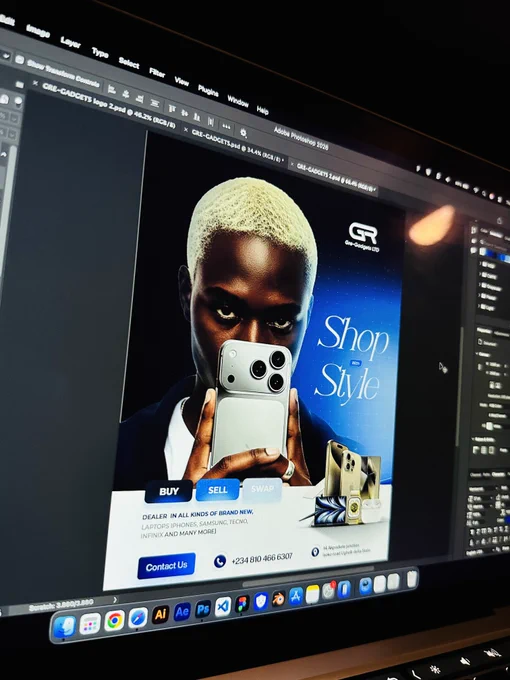The width and height of the screenshot is (510, 680).
Task: Open the View menu
Action: click(x=182, y=81)
